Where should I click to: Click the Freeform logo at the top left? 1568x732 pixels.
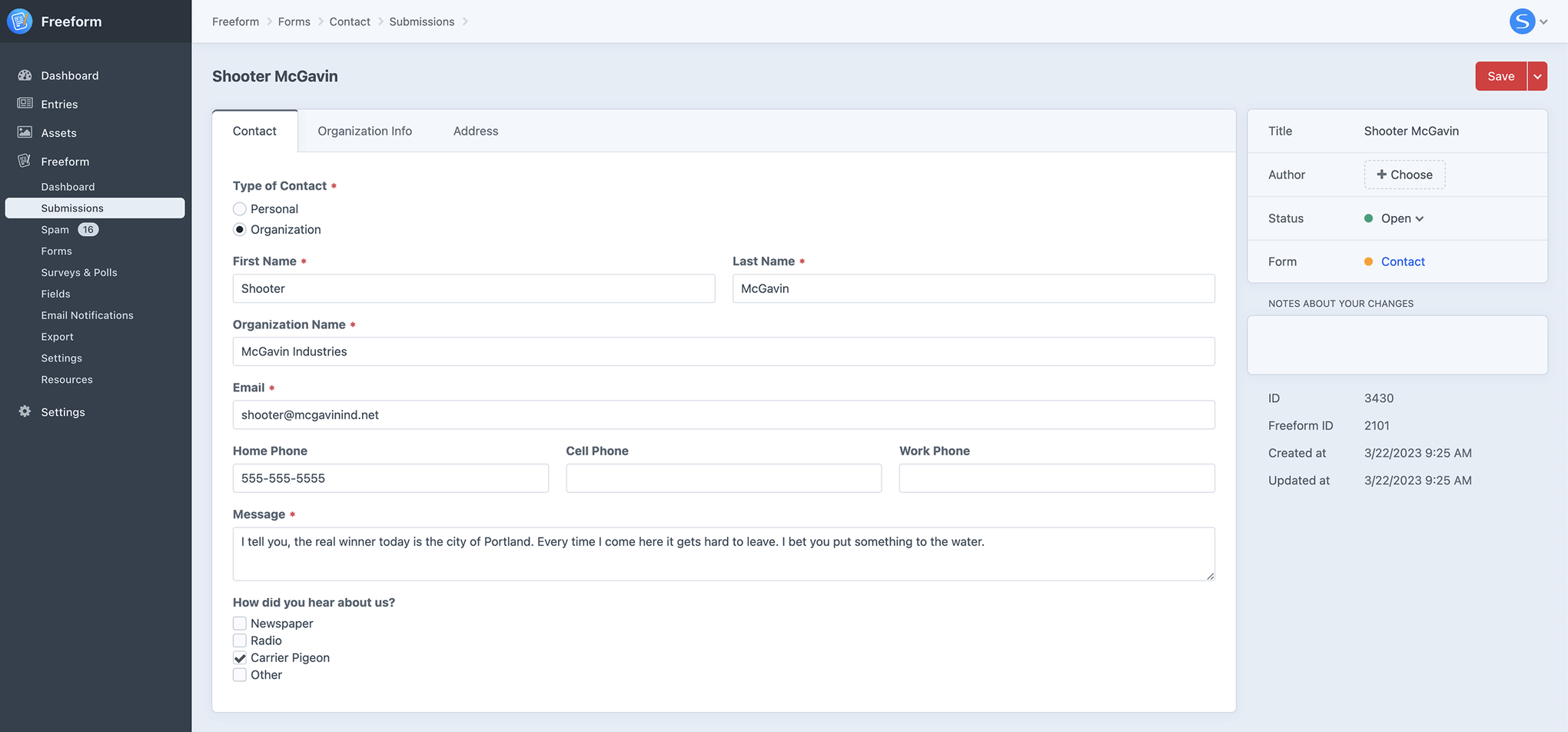19,21
